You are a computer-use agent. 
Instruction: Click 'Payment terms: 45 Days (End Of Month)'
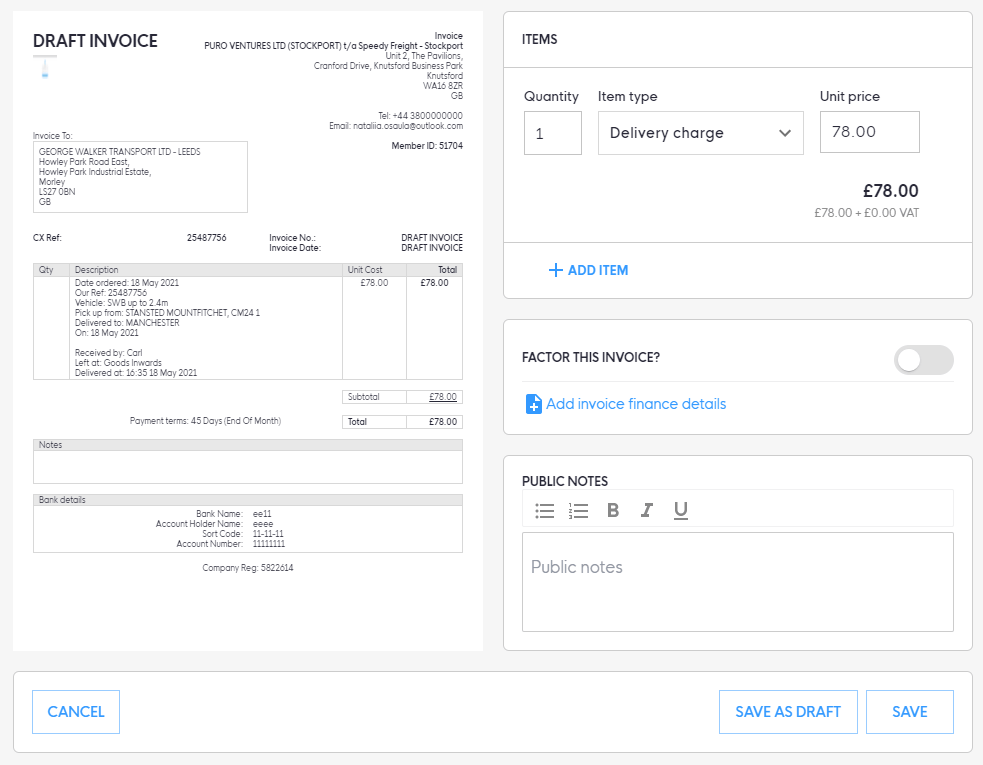point(205,421)
